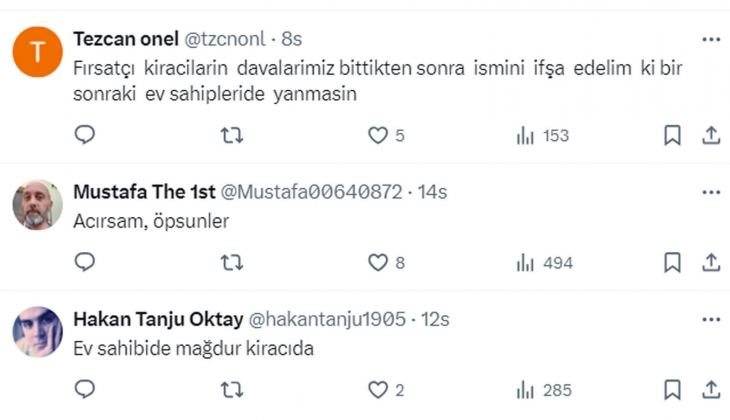730x420 pixels.
Task: Reply to Tezcan onel's tweet
Action: [85, 135]
